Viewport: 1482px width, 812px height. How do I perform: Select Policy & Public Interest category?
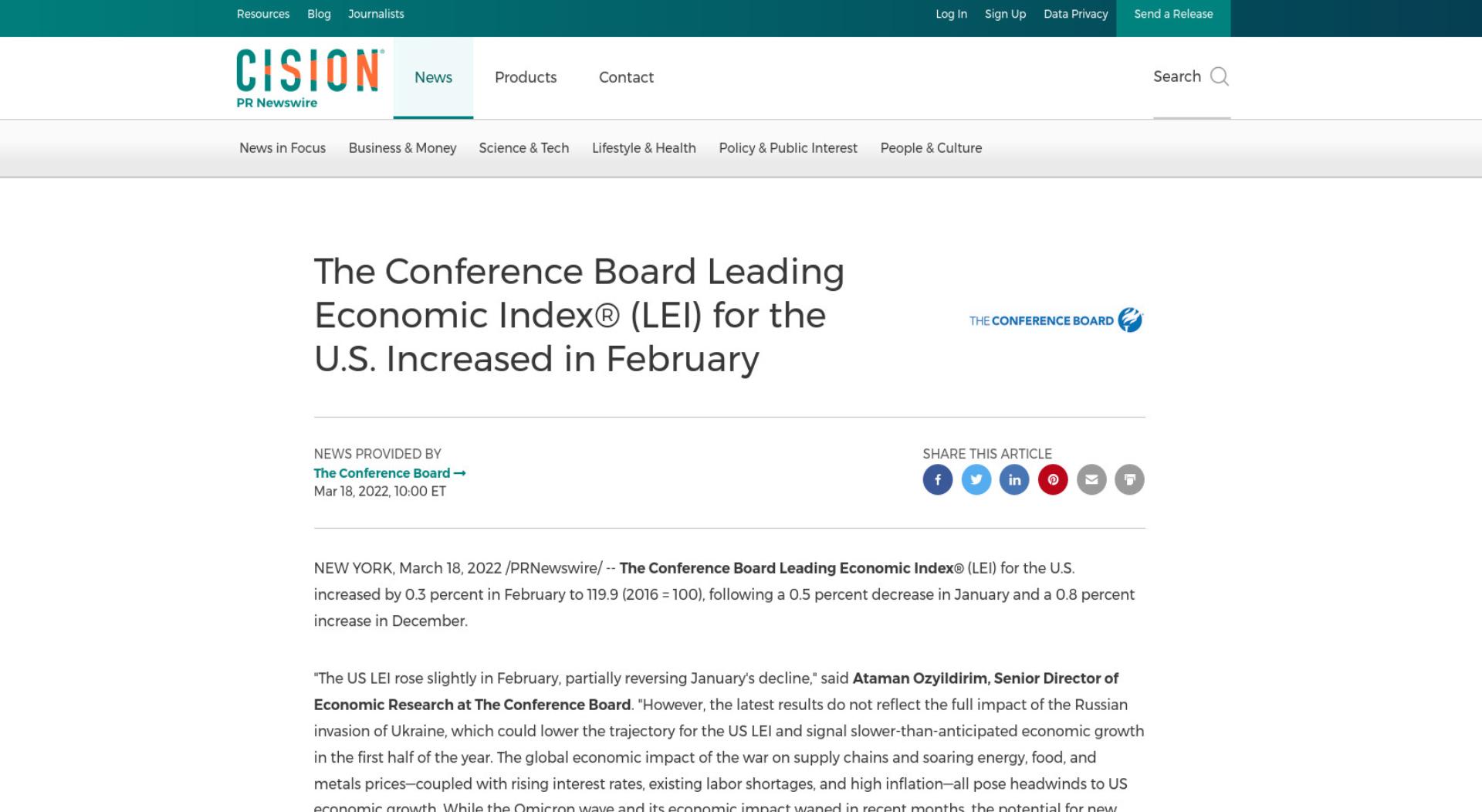click(788, 148)
